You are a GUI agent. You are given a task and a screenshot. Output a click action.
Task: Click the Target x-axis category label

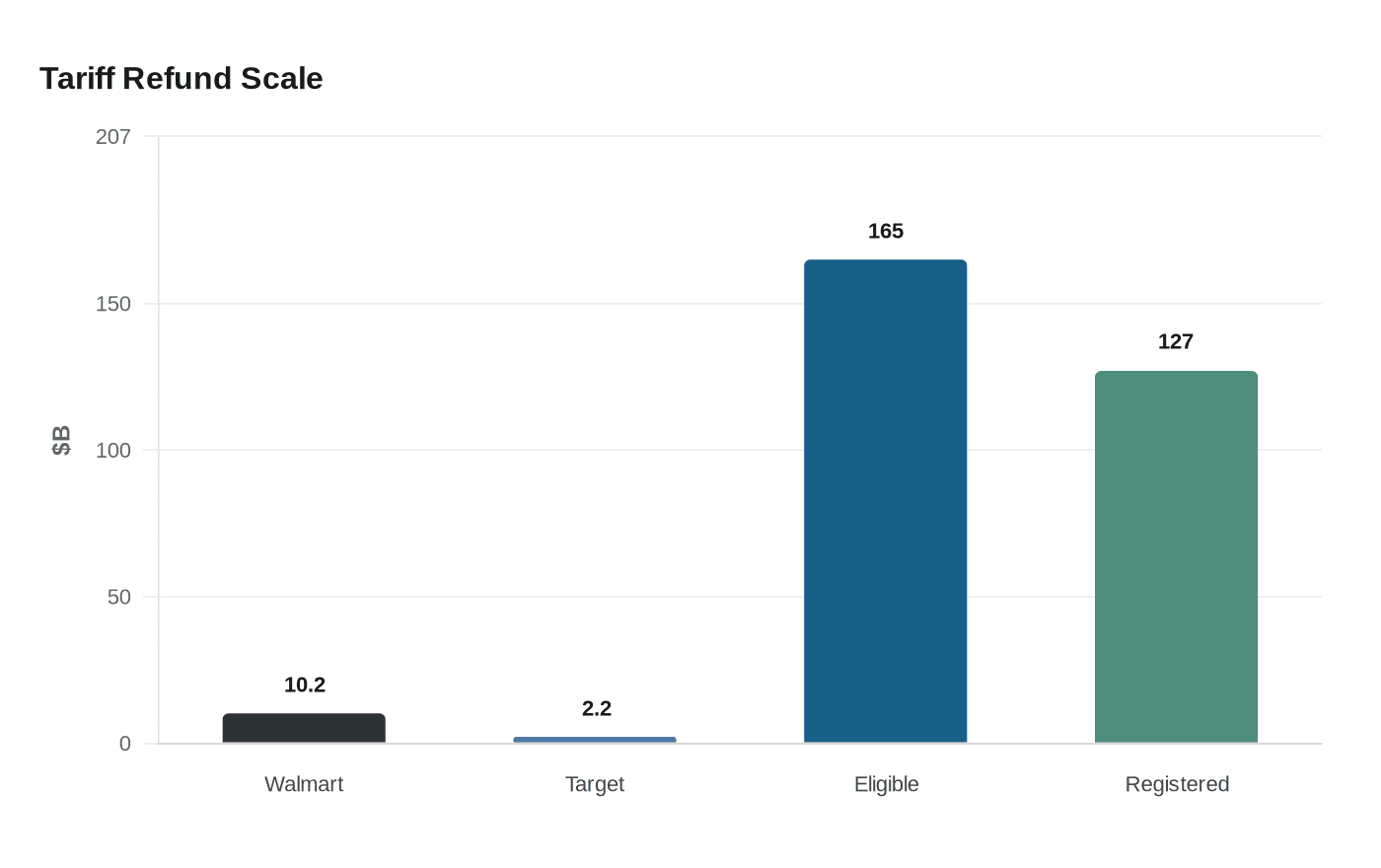pyautogui.click(x=595, y=784)
